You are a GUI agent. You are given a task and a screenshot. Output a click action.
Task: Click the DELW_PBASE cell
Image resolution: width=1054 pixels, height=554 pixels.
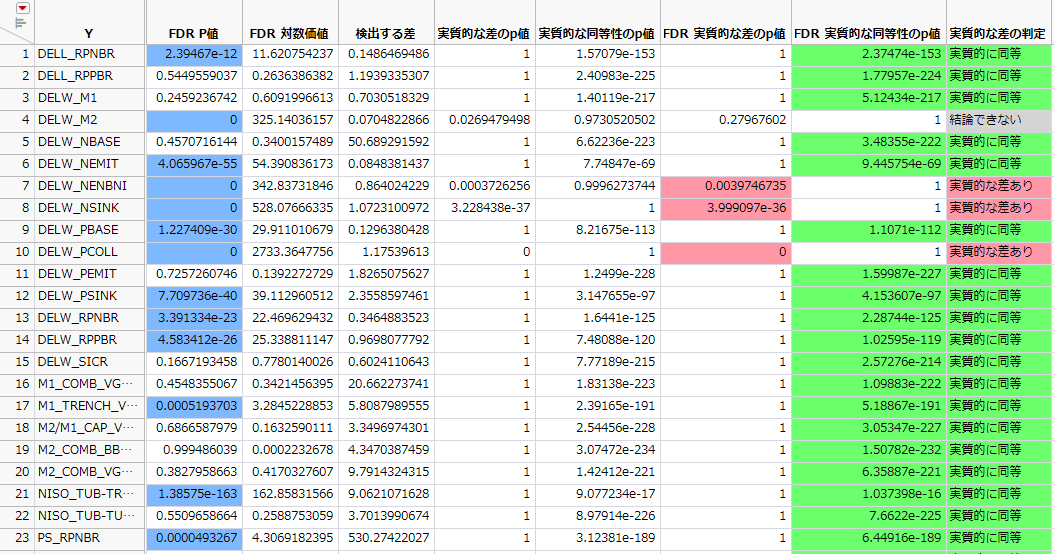(89, 229)
